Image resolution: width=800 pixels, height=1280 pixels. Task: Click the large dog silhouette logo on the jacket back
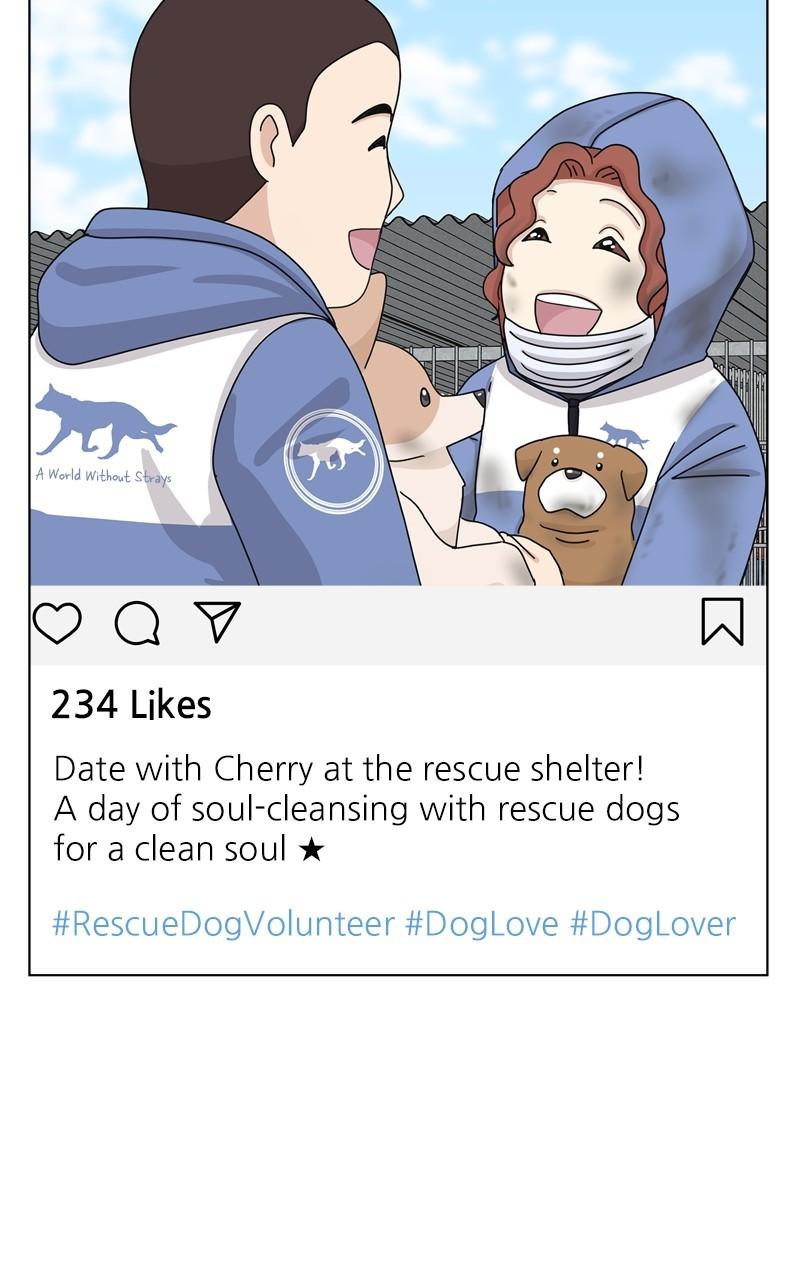coord(104,419)
